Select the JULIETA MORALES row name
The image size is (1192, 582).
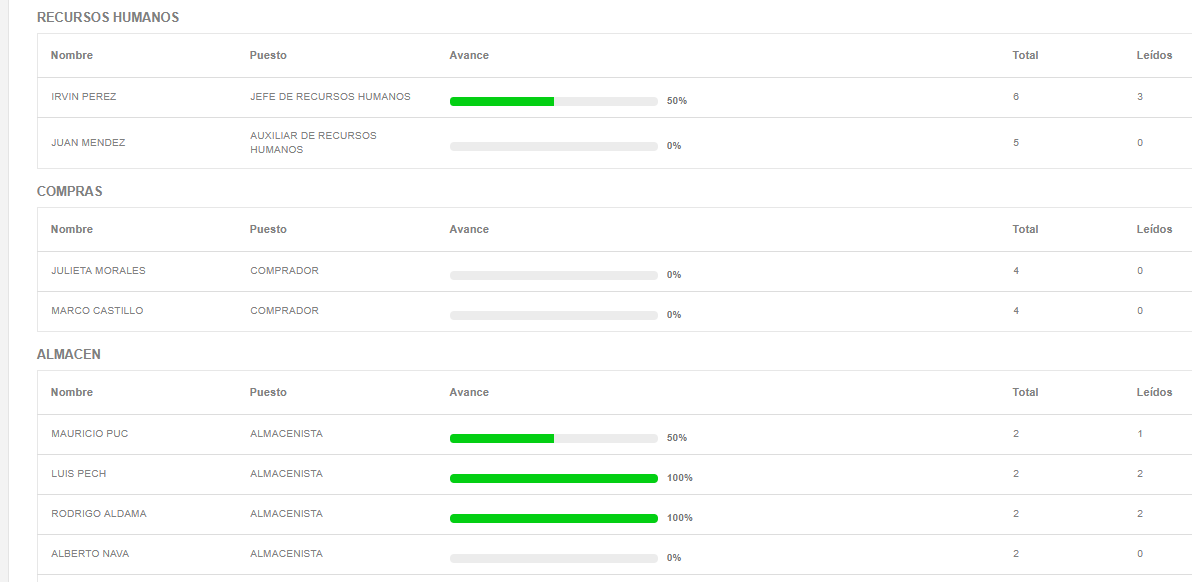[98, 270]
